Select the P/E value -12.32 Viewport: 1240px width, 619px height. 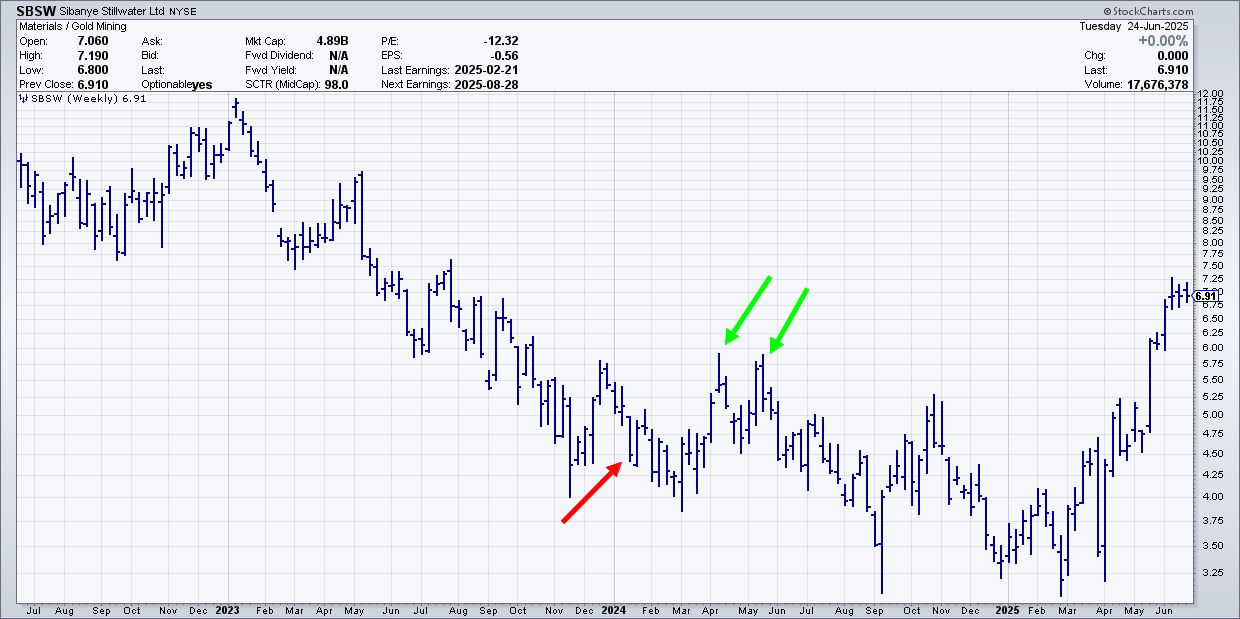(x=499, y=41)
